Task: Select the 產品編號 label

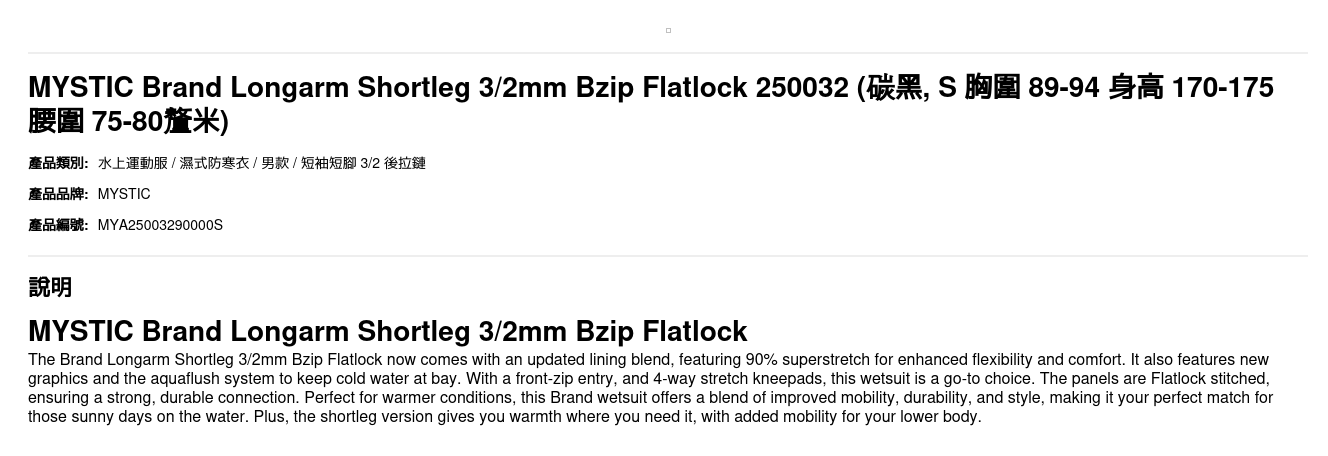Action: (58, 225)
